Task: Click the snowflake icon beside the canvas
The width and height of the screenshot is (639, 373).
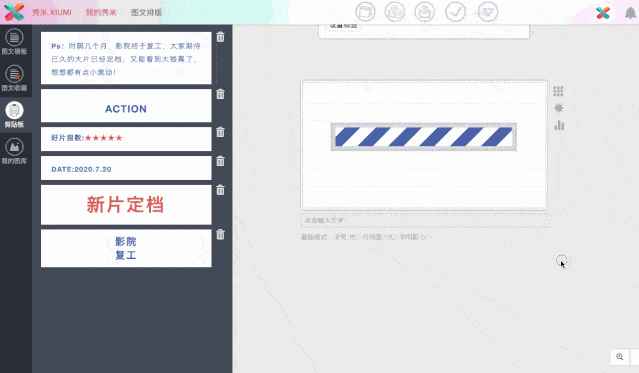Action: [558, 108]
